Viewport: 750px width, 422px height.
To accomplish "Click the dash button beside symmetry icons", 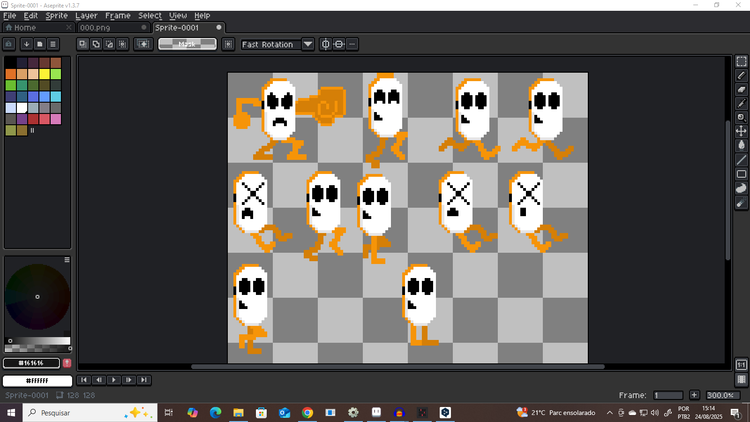I will coord(352,44).
